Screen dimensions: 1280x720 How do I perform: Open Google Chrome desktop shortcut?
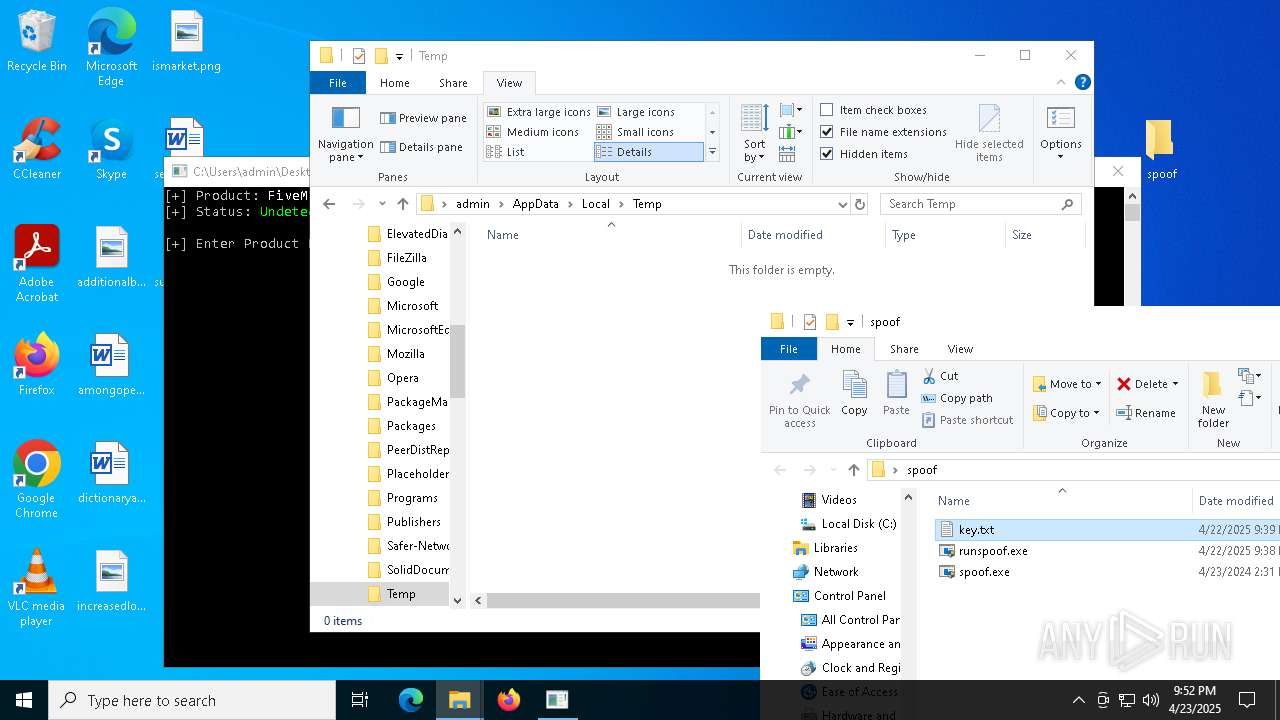tap(37, 480)
